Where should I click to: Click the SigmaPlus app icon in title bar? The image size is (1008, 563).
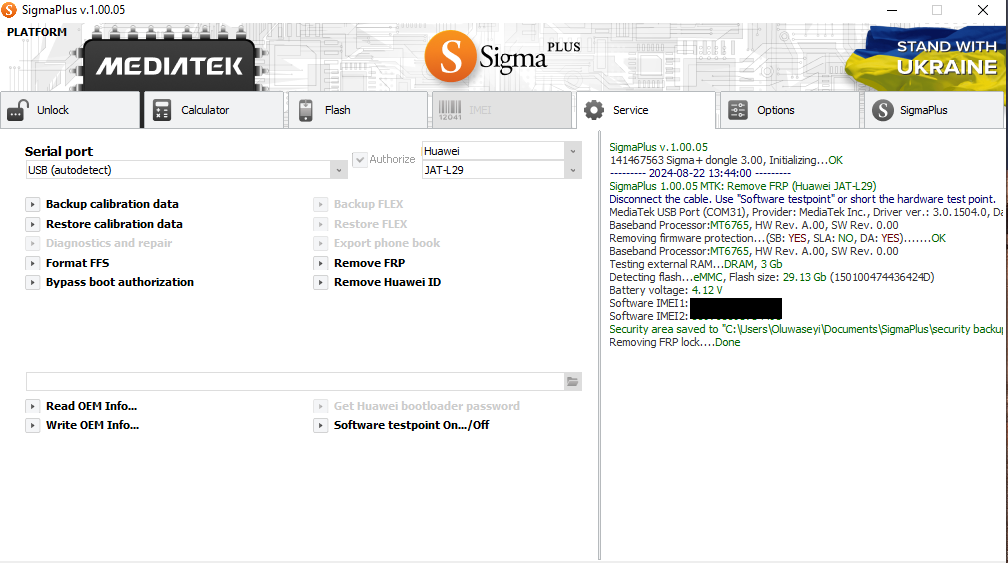[x=9, y=10]
